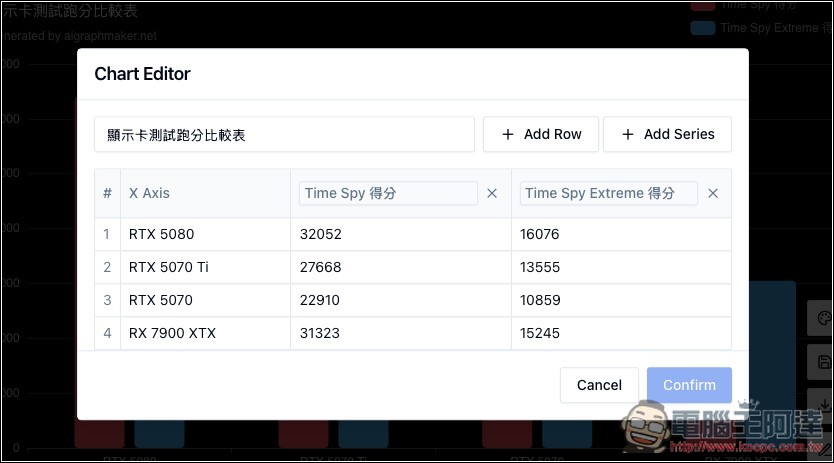Remove the Time Spy Extreme 得分 series column
This screenshot has width=834, height=463.
coord(713,193)
